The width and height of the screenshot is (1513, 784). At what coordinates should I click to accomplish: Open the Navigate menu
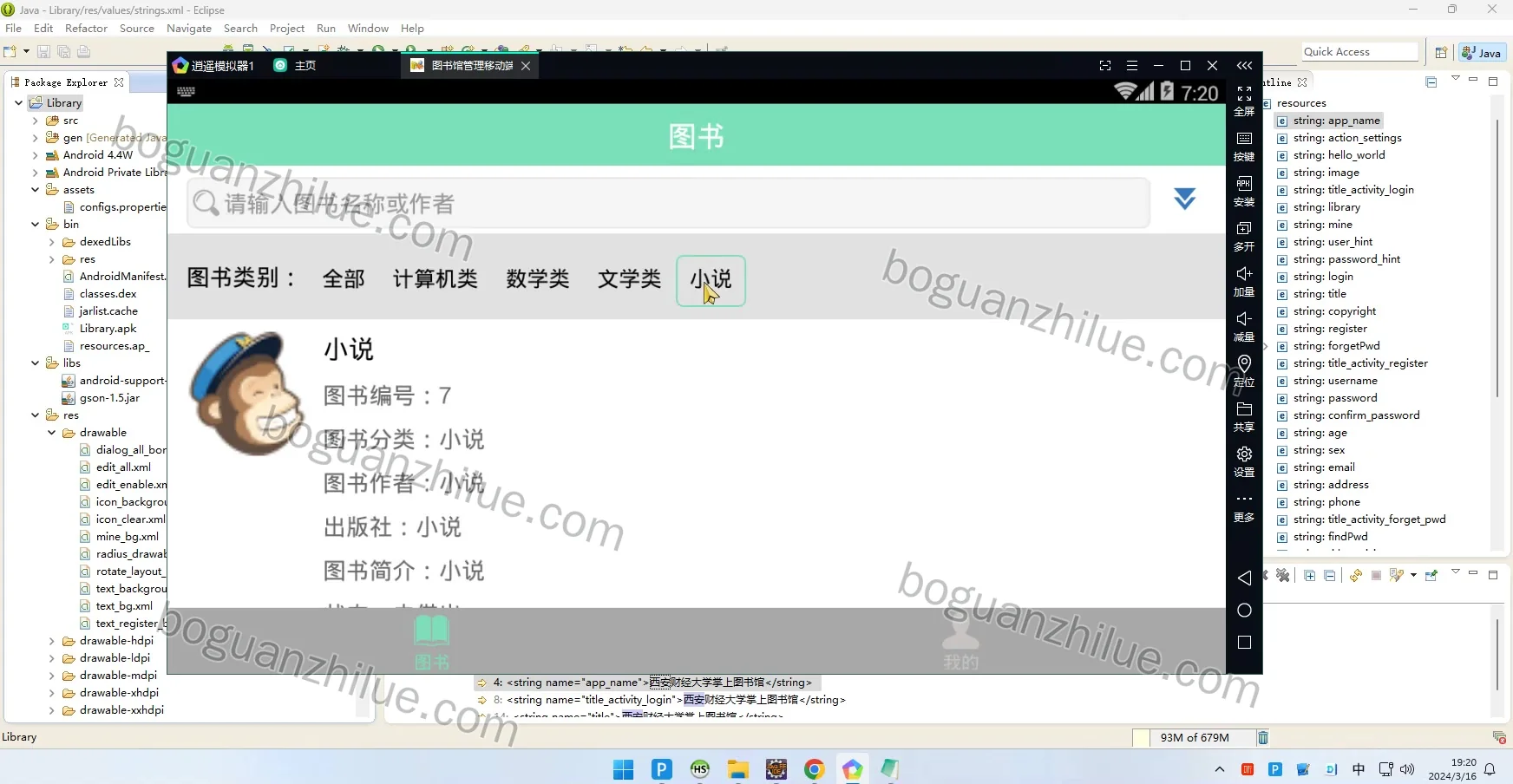click(x=189, y=29)
